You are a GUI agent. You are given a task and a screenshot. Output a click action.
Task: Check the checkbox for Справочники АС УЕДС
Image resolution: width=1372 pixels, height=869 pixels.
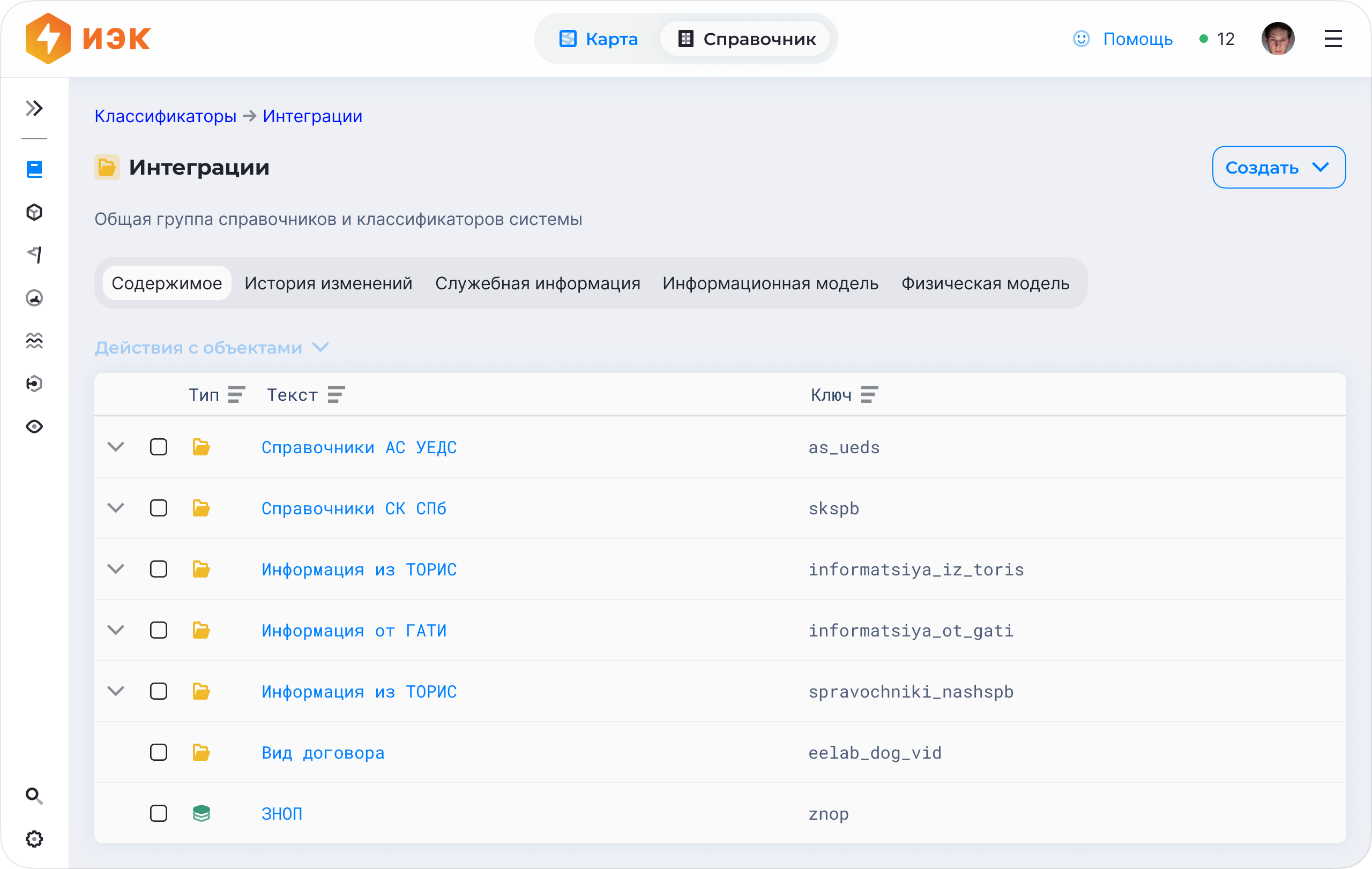[158, 447]
